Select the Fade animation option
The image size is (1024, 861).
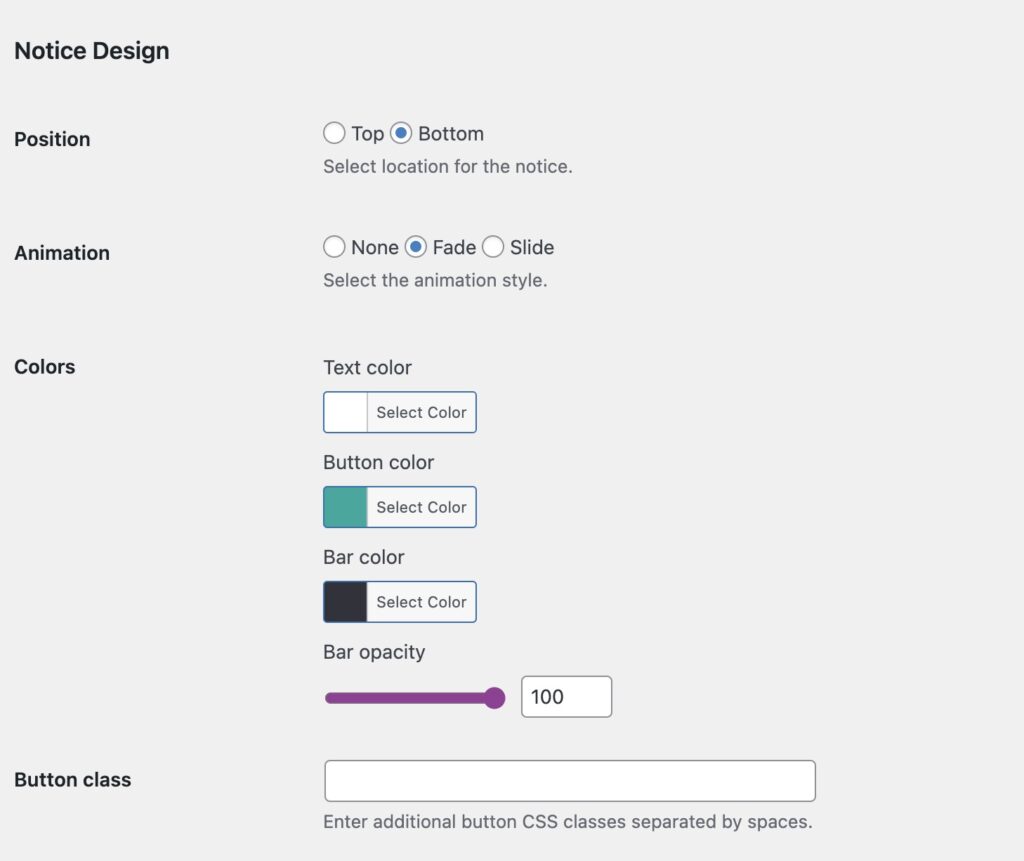pyautogui.click(x=415, y=247)
